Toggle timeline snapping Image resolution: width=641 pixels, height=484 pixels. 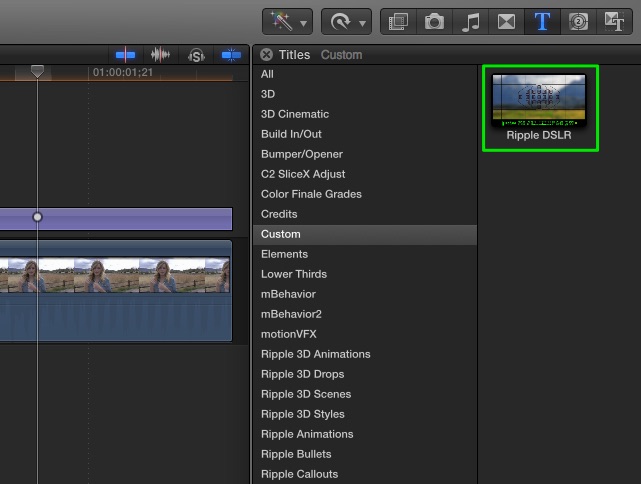coord(231,55)
